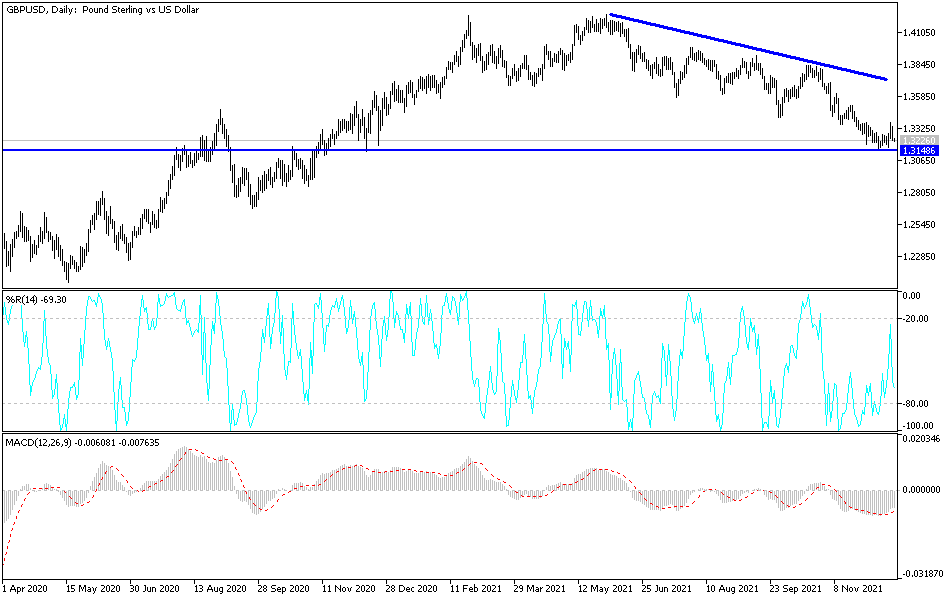Click the 1.22895 price axis value
The width and height of the screenshot is (950, 600).
pos(919,256)
